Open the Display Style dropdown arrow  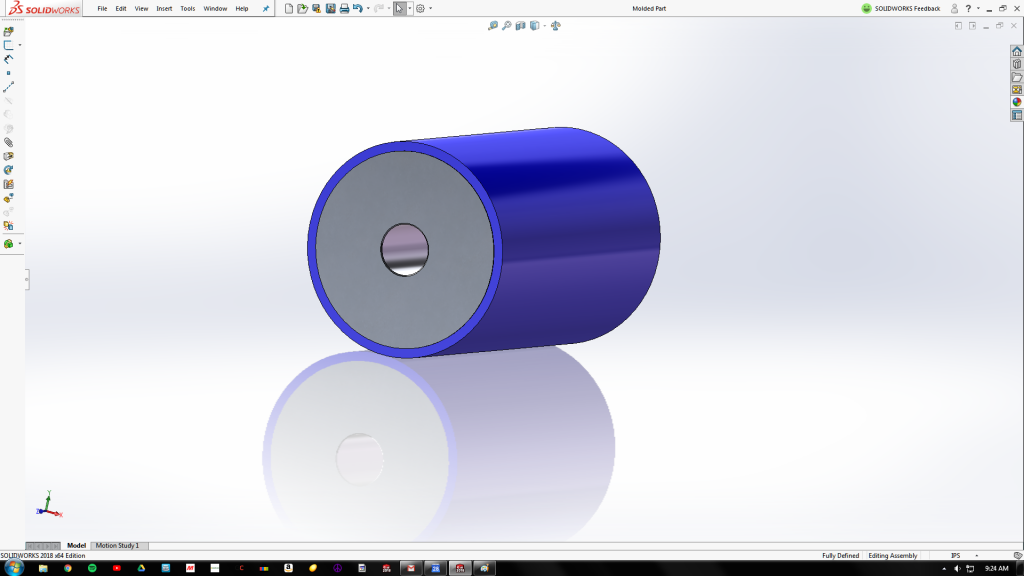coord(545,26)
